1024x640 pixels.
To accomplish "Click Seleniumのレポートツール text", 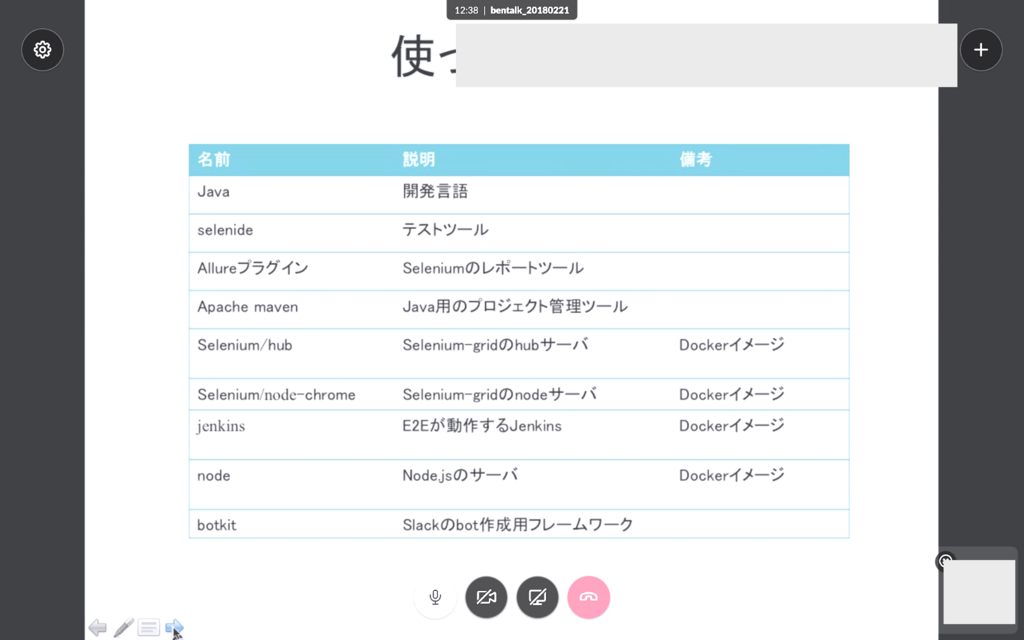I will click(493, 268).
